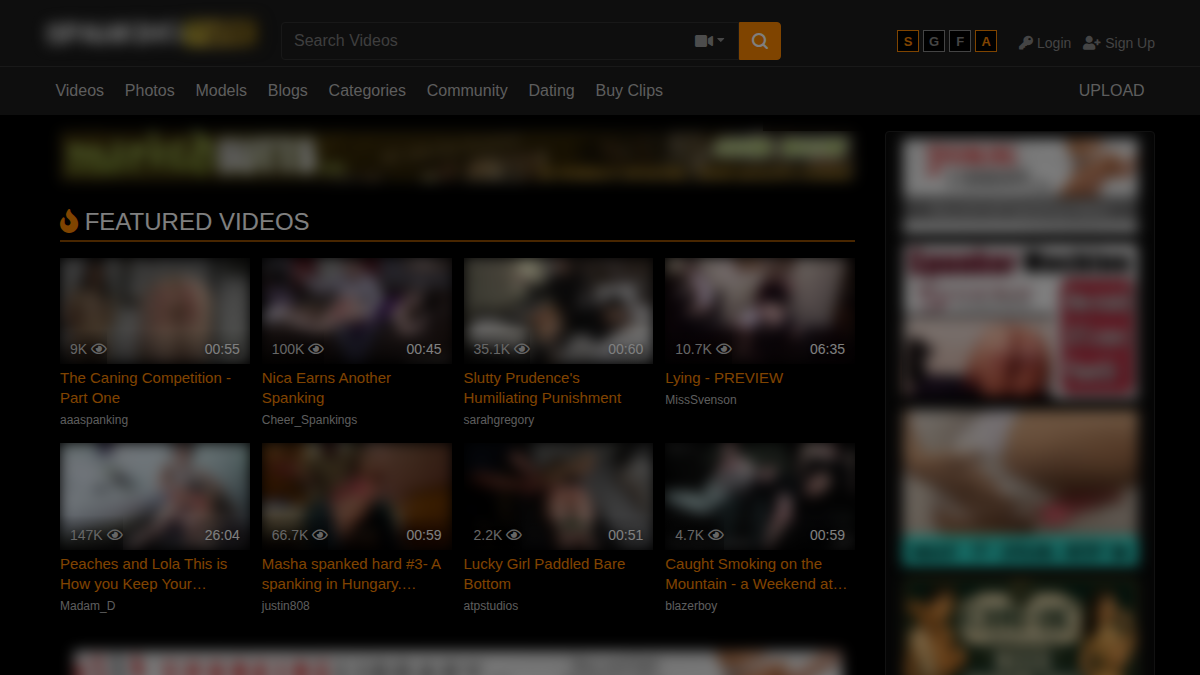
Task: Visit uploader MissSvenson's profile
Action: 701,400
